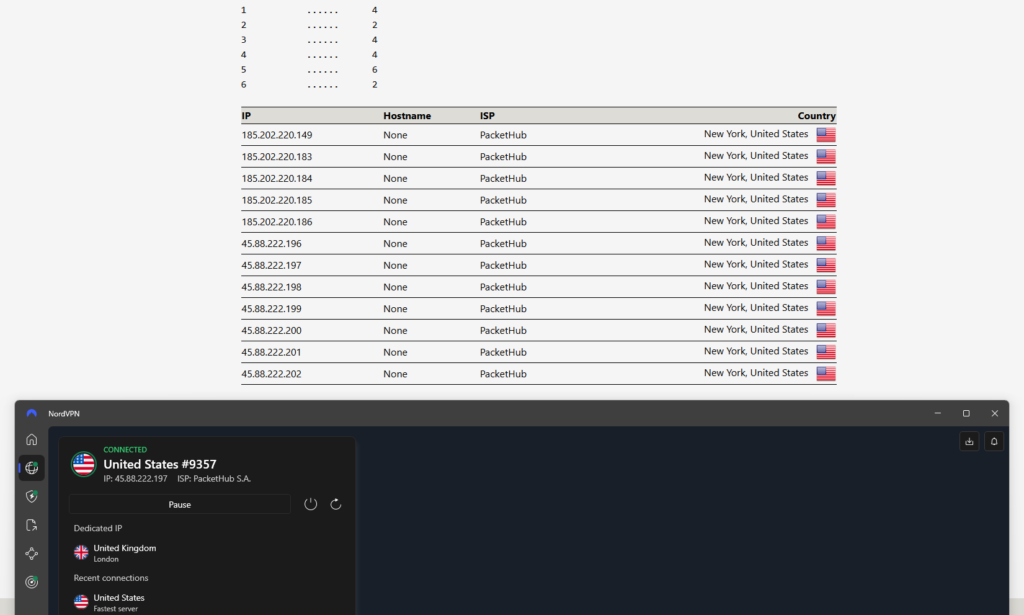
Task: Select the IP address 45.88.222.200
Action: pos(272,330)
